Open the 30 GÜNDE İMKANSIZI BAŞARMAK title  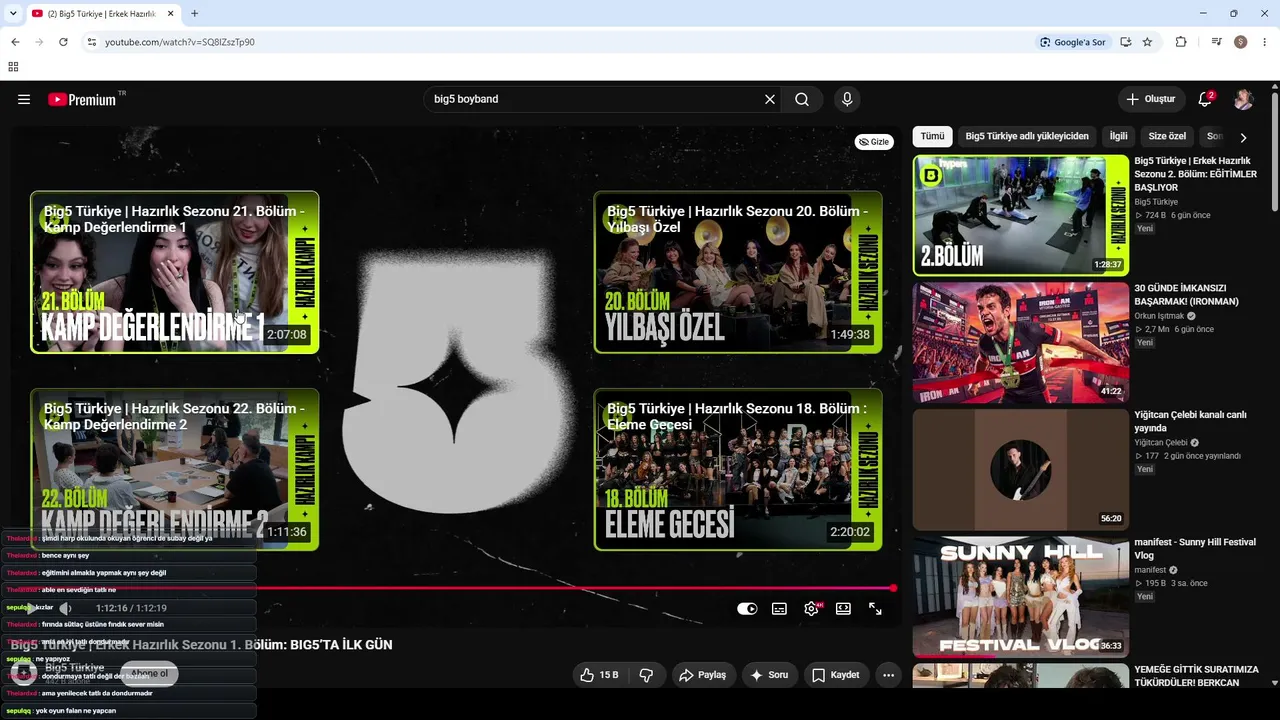[x=1186, y=295]
